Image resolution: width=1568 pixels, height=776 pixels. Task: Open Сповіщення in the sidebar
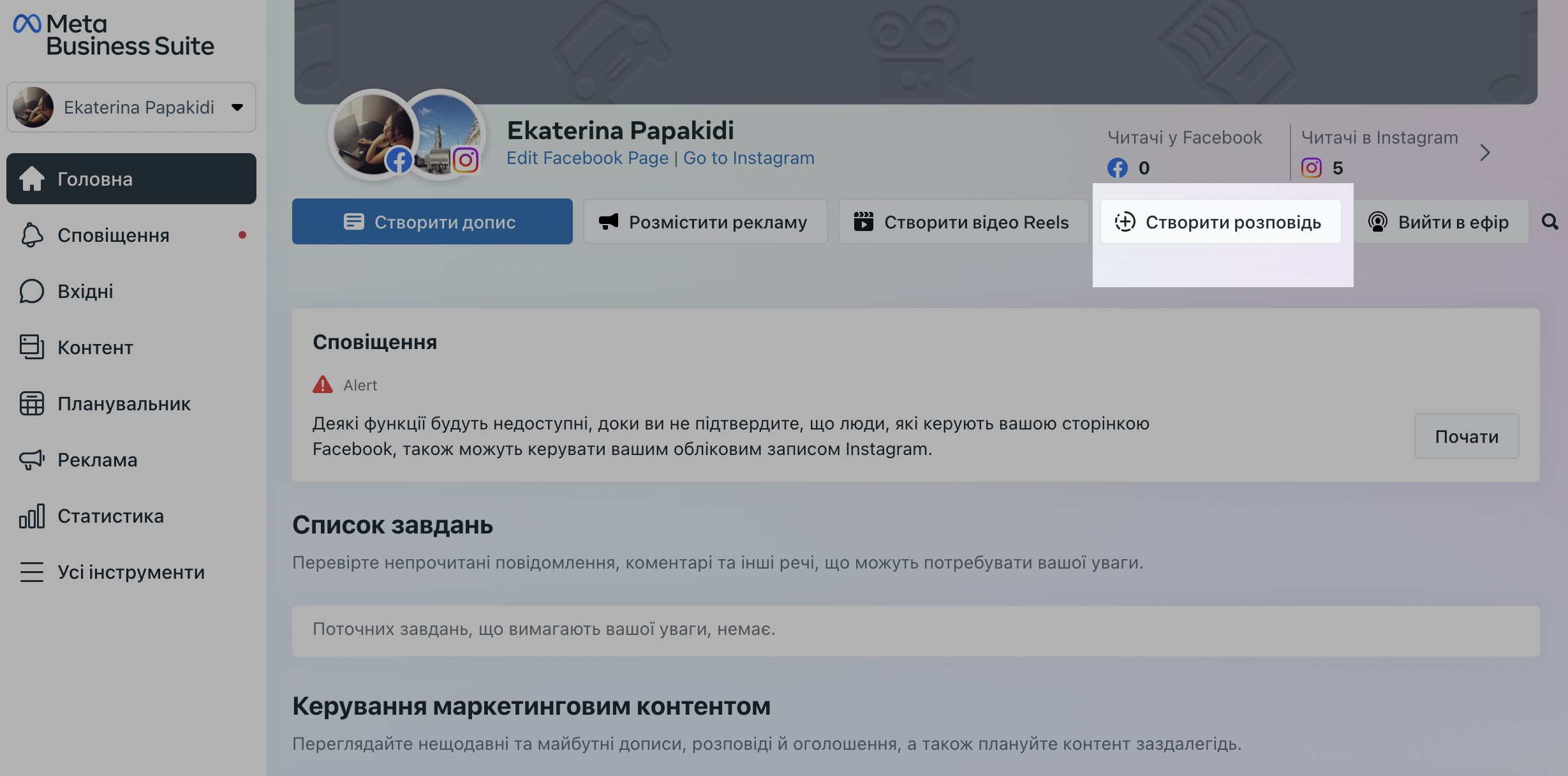(131, 235)
